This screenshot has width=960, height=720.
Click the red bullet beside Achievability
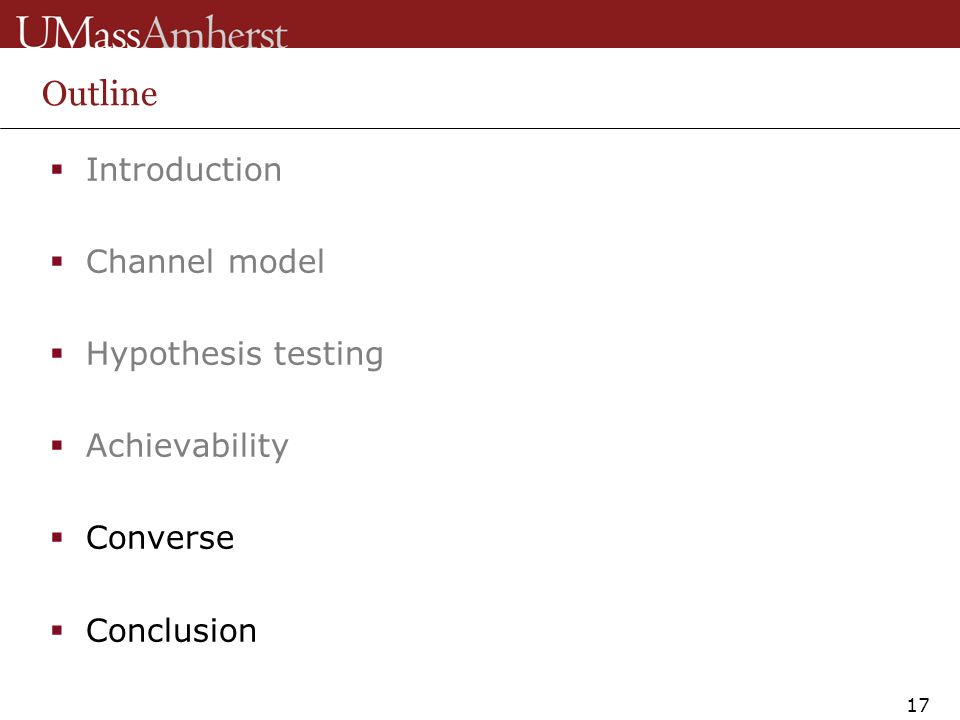pos(58,445)
